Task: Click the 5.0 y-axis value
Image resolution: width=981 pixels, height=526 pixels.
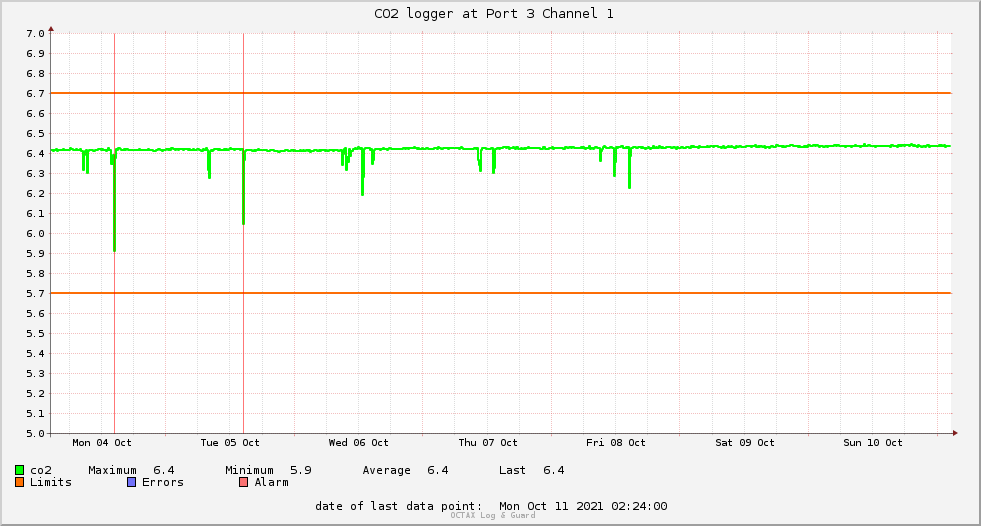Action: pos(35,433)
